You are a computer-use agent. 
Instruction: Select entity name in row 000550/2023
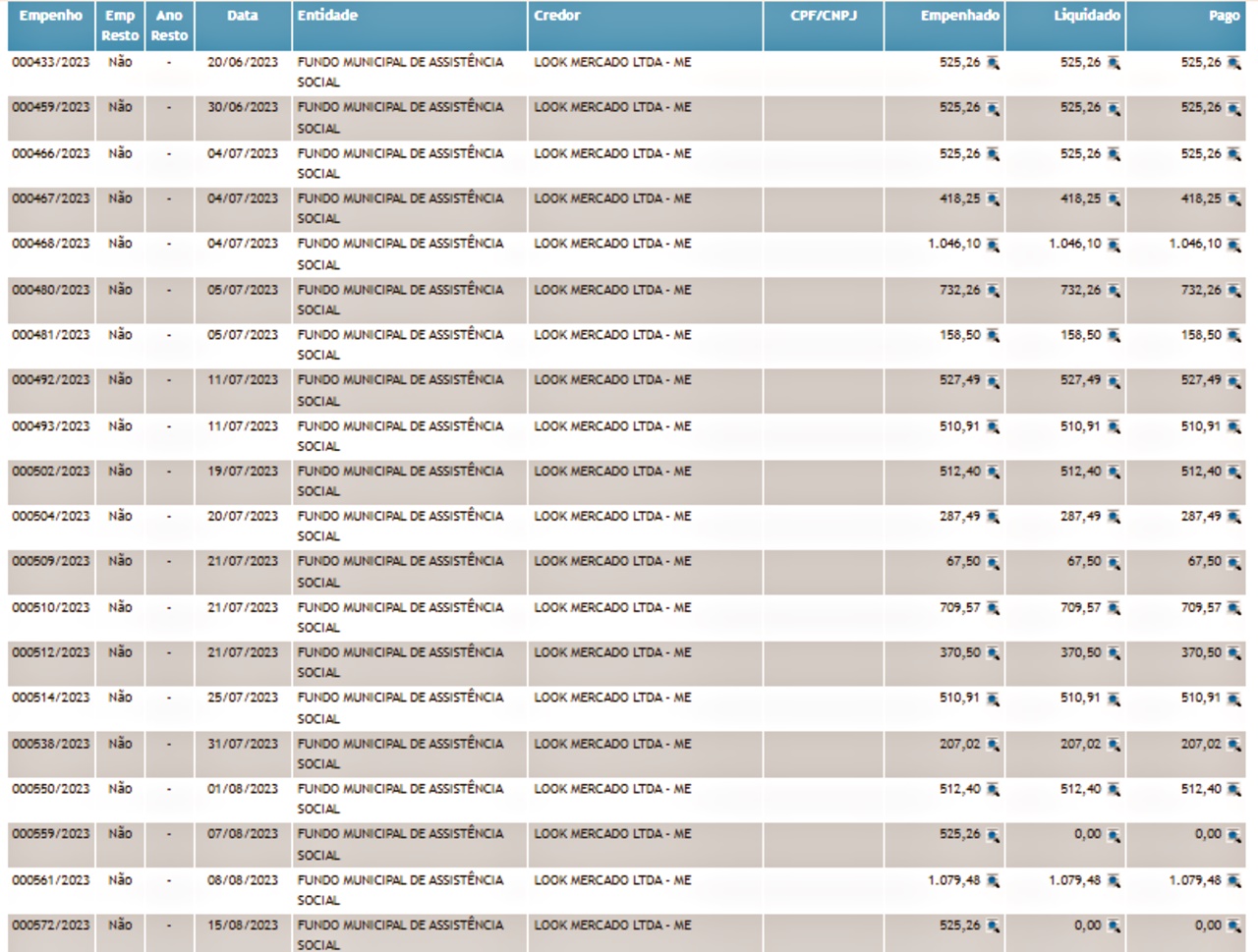[400, 799]
